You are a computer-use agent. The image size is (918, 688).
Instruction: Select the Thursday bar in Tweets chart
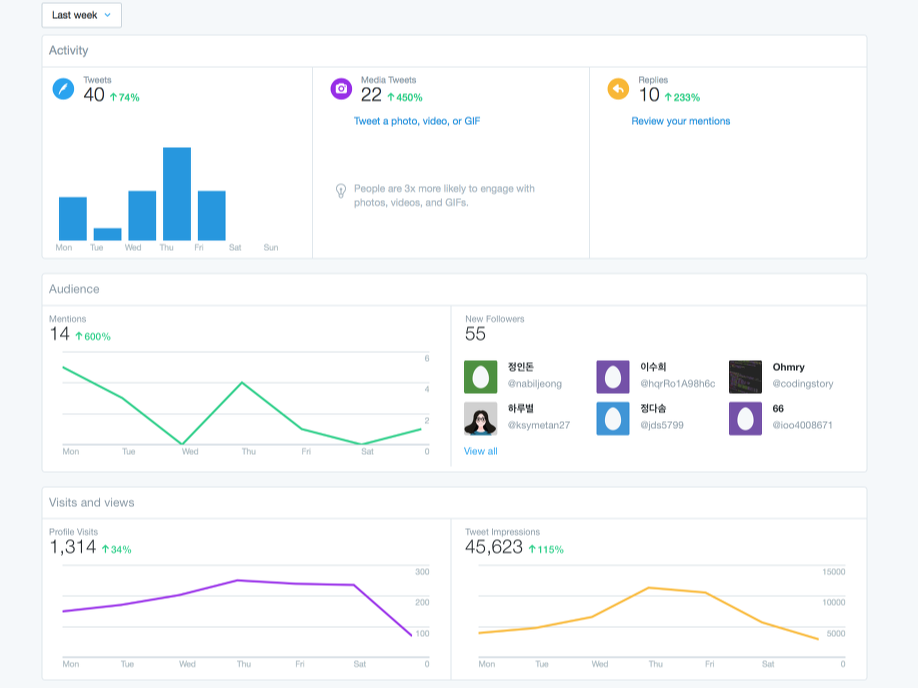click(177, 194)
